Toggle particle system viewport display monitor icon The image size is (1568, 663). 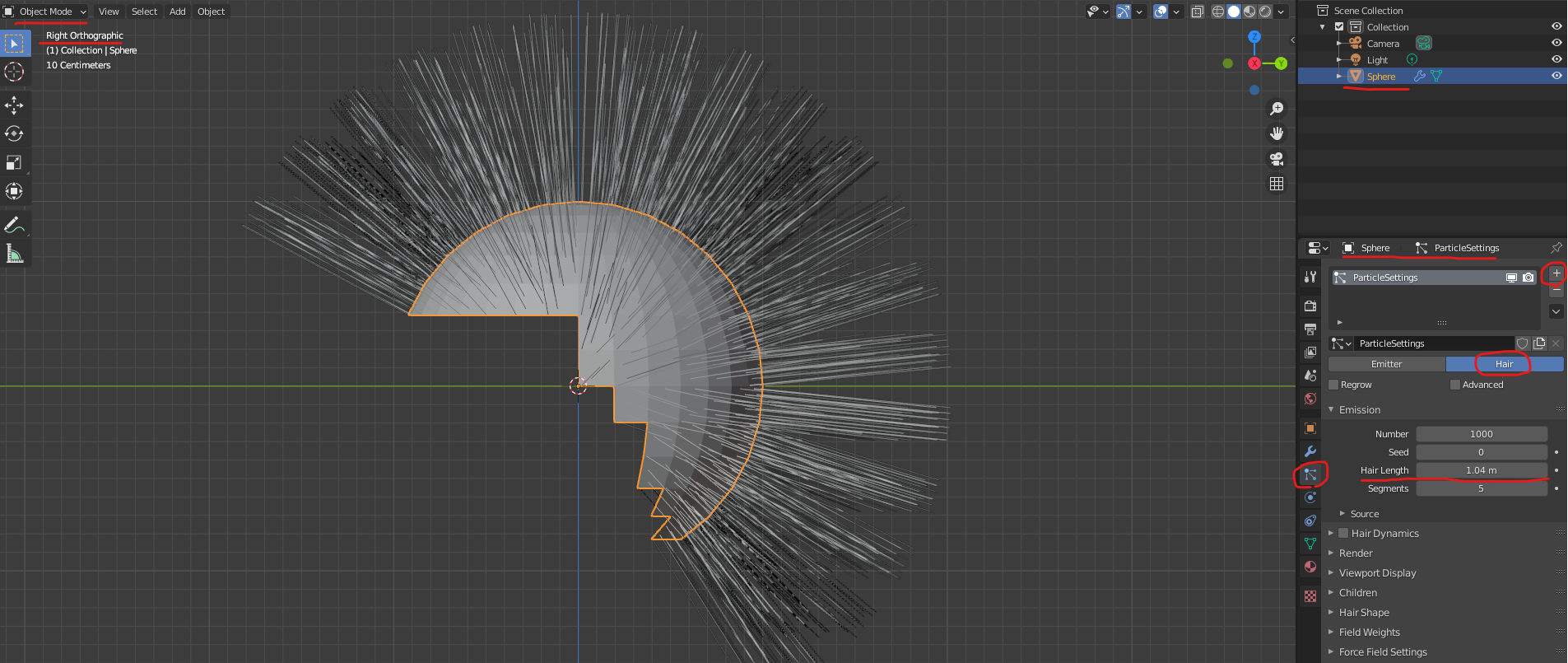tap(1511, 278)
